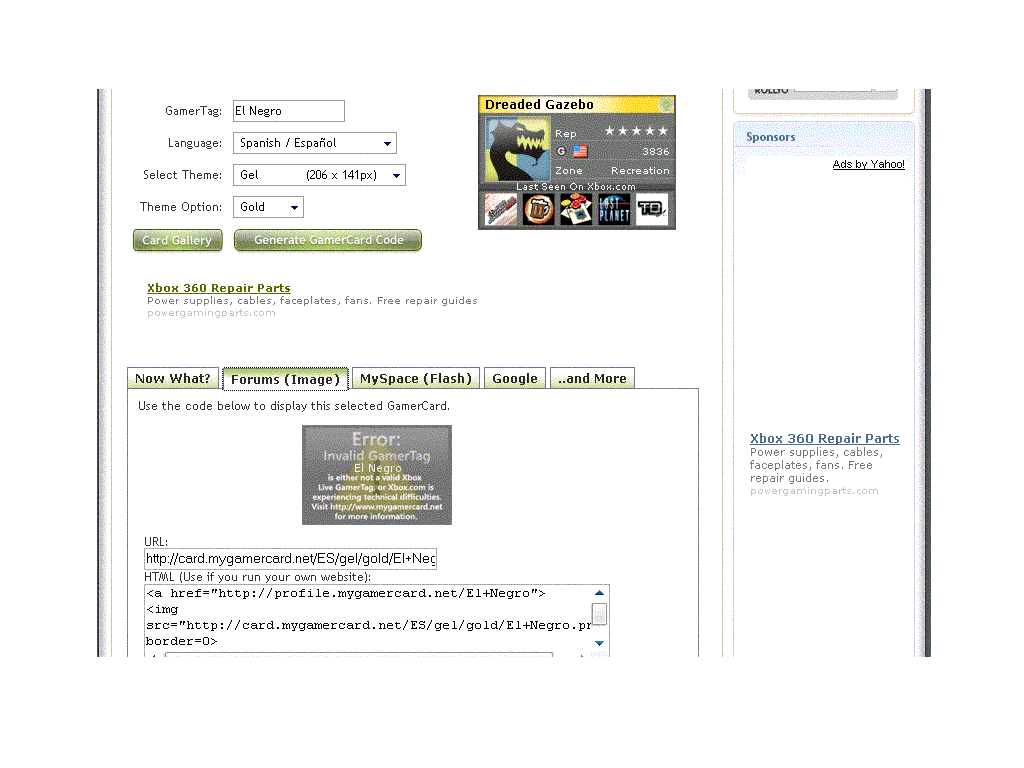Click the HTML textarea scrollbar thumb

[x=600, y=614]
